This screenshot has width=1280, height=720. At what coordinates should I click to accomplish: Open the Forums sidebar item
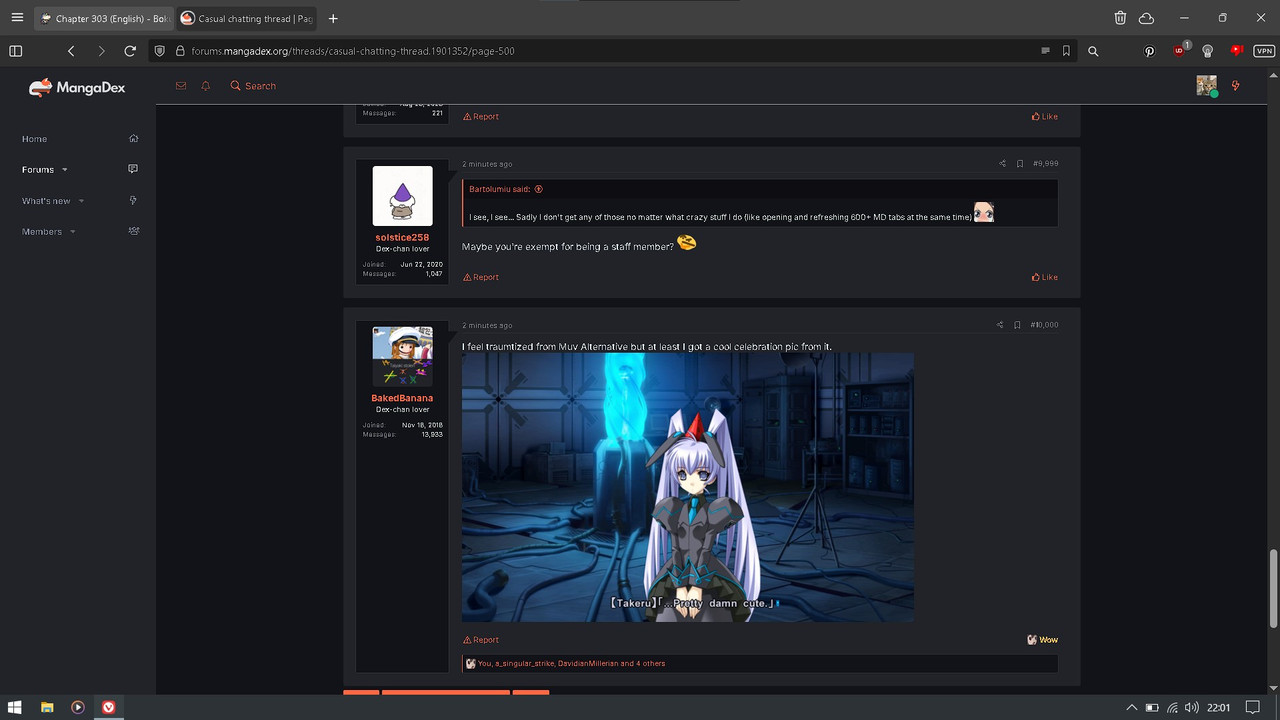point(38,170)
